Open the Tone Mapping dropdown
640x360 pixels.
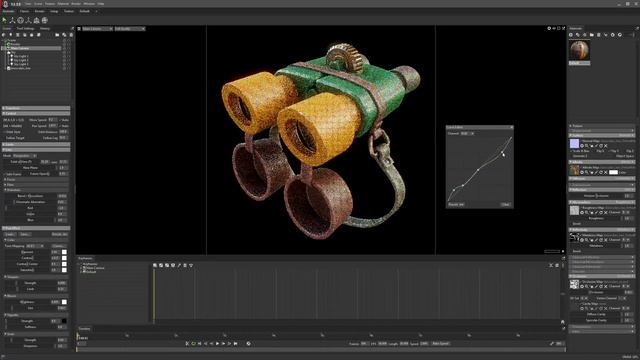pos(35,246)
